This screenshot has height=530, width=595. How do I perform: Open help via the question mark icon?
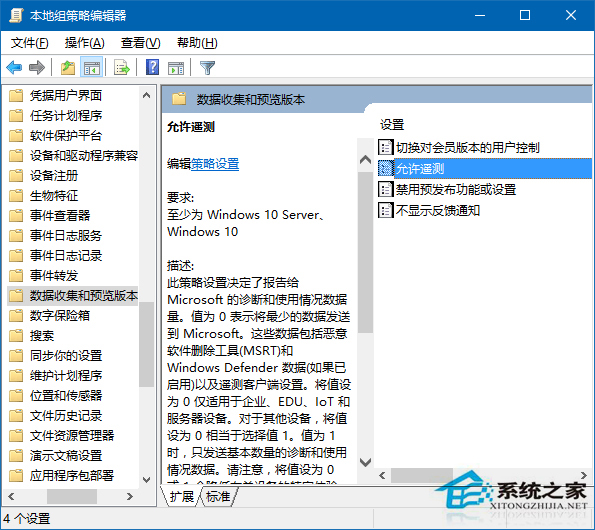[153, 67]
